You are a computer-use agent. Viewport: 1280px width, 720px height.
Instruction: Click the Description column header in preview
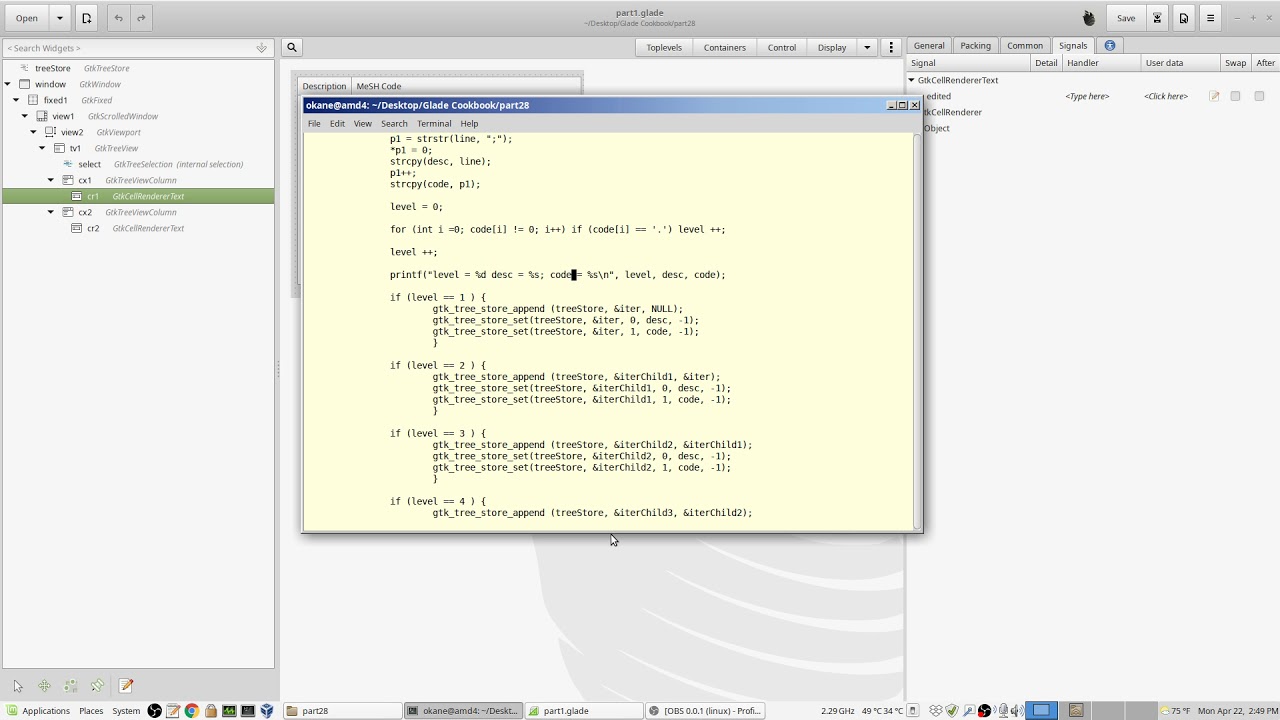324,86
